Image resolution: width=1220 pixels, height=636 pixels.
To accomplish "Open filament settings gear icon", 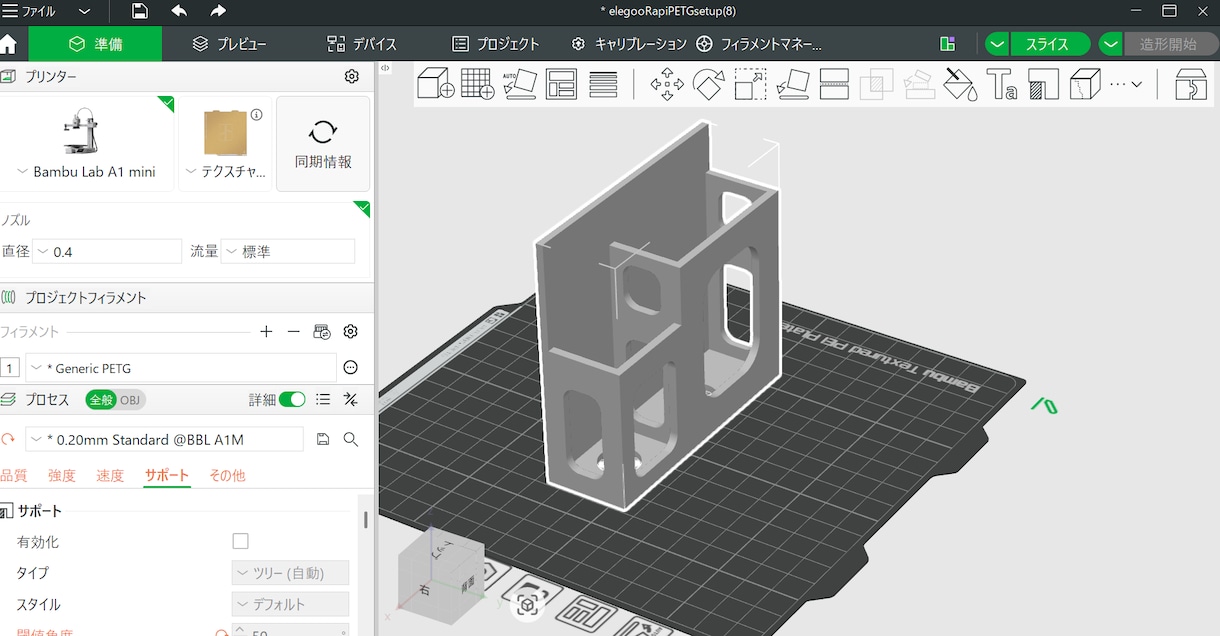I will [351, 332].
